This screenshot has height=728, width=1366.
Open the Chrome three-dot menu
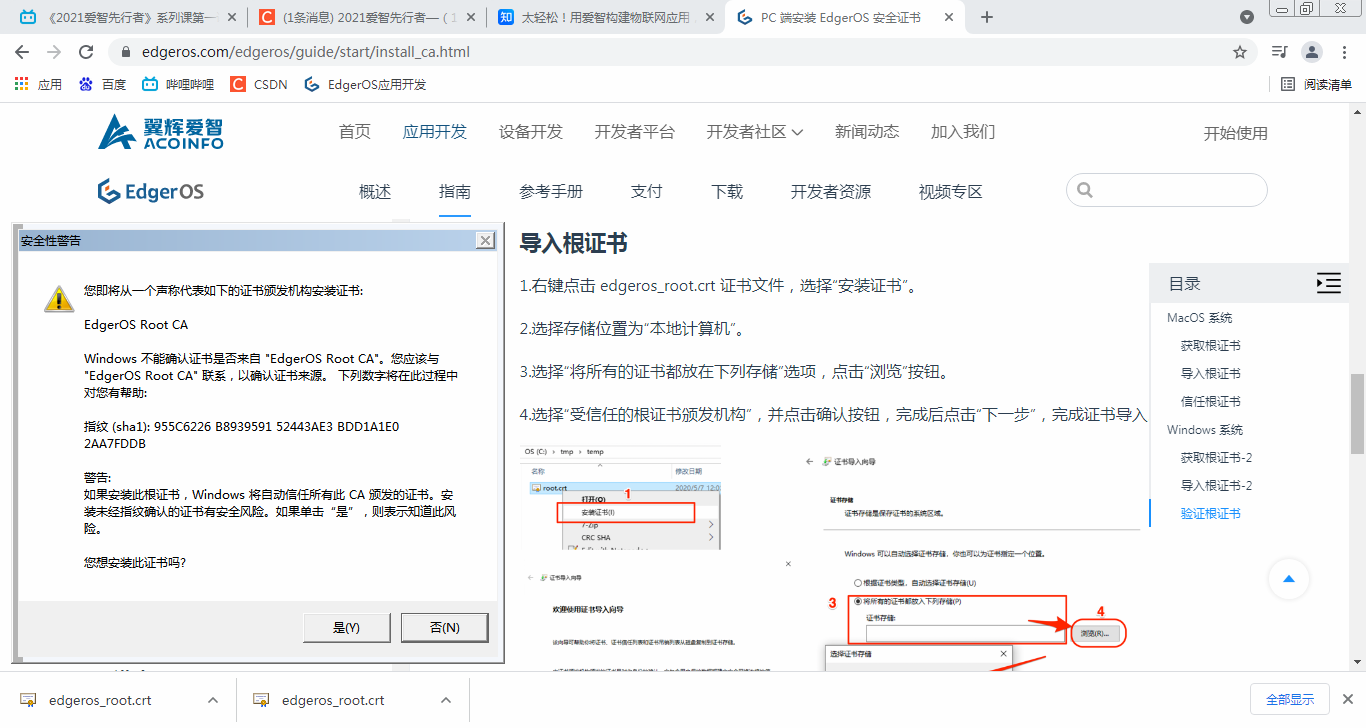point(1344,52)
